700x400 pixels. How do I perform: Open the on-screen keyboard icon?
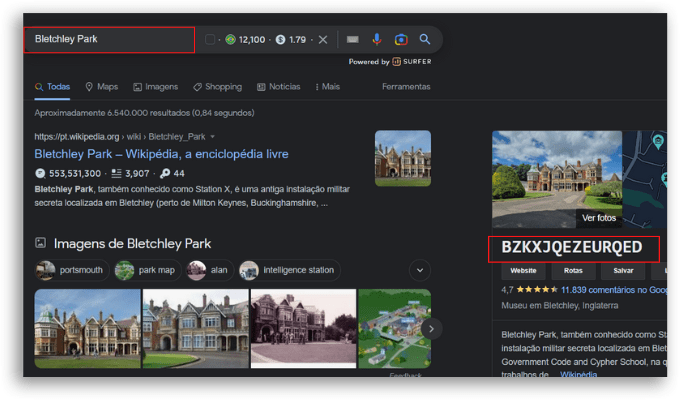click(x=353, y=39)
